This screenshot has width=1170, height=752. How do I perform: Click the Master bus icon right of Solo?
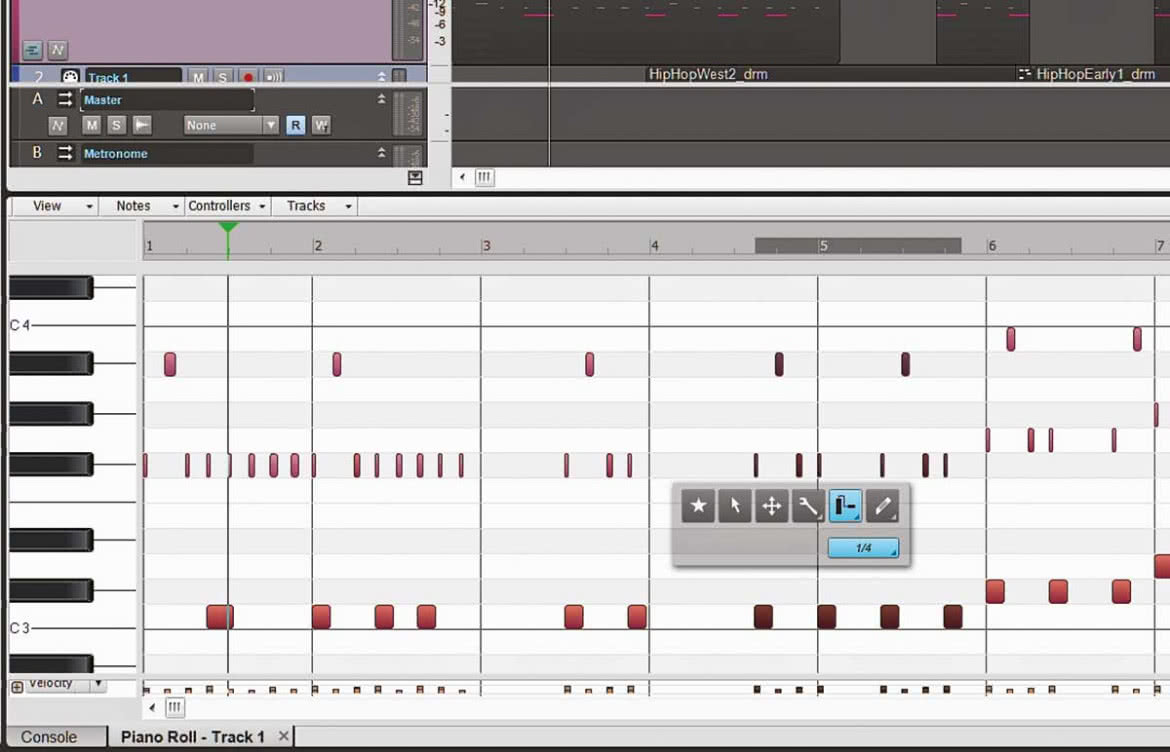(x=142, y=125)
